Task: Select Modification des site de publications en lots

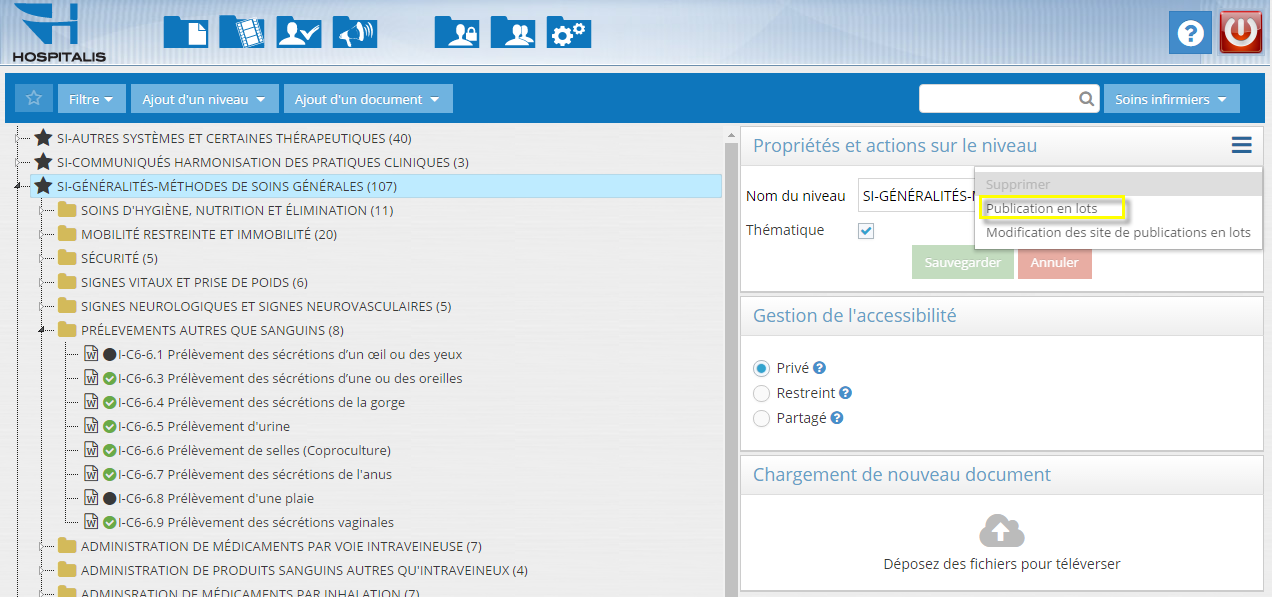Action: [x=1118, y=233]
